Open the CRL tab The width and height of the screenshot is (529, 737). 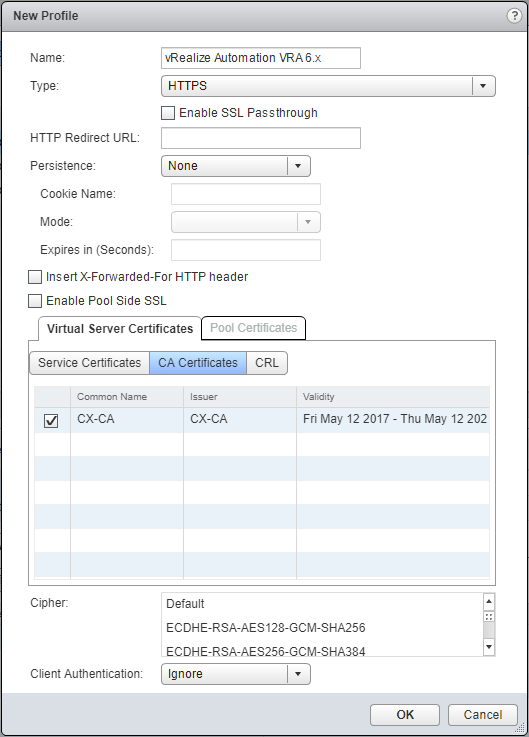coord(267,363)
